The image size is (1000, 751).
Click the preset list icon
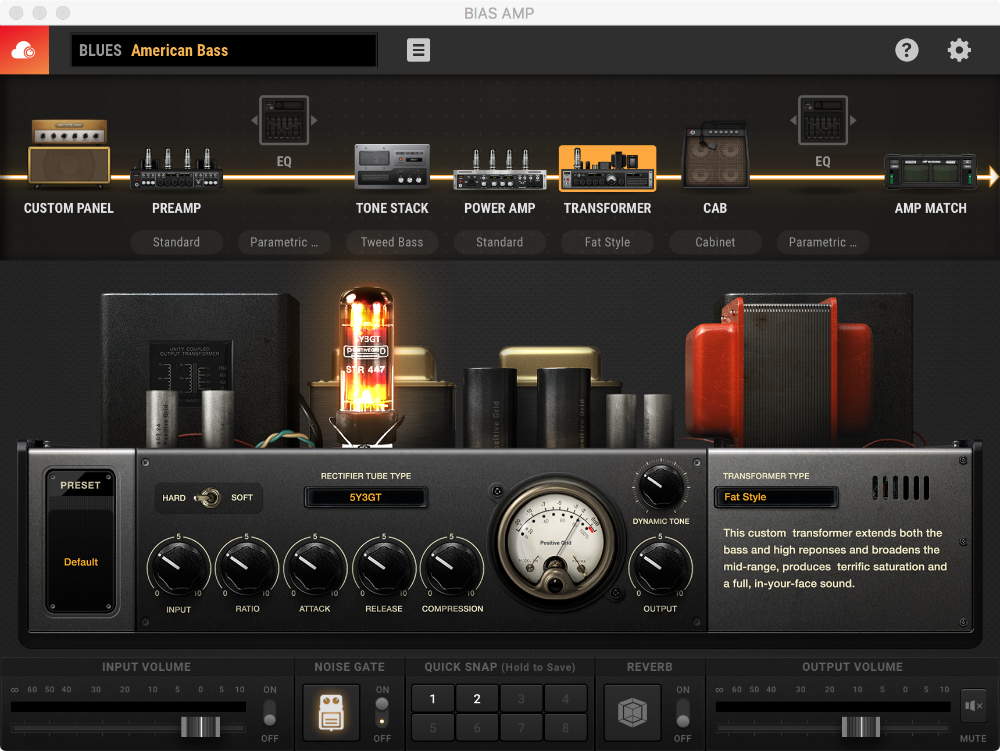[418, 50]
